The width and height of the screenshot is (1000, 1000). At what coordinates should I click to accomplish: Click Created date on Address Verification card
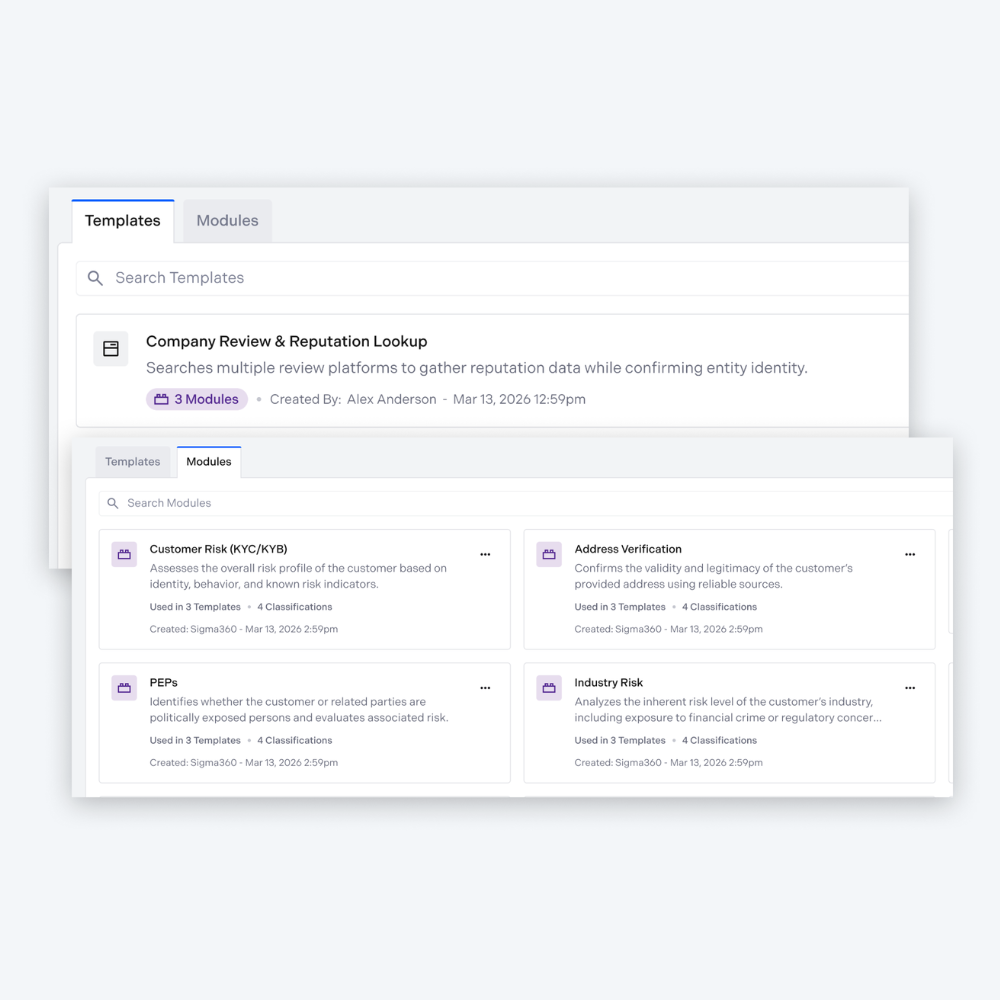668,629
